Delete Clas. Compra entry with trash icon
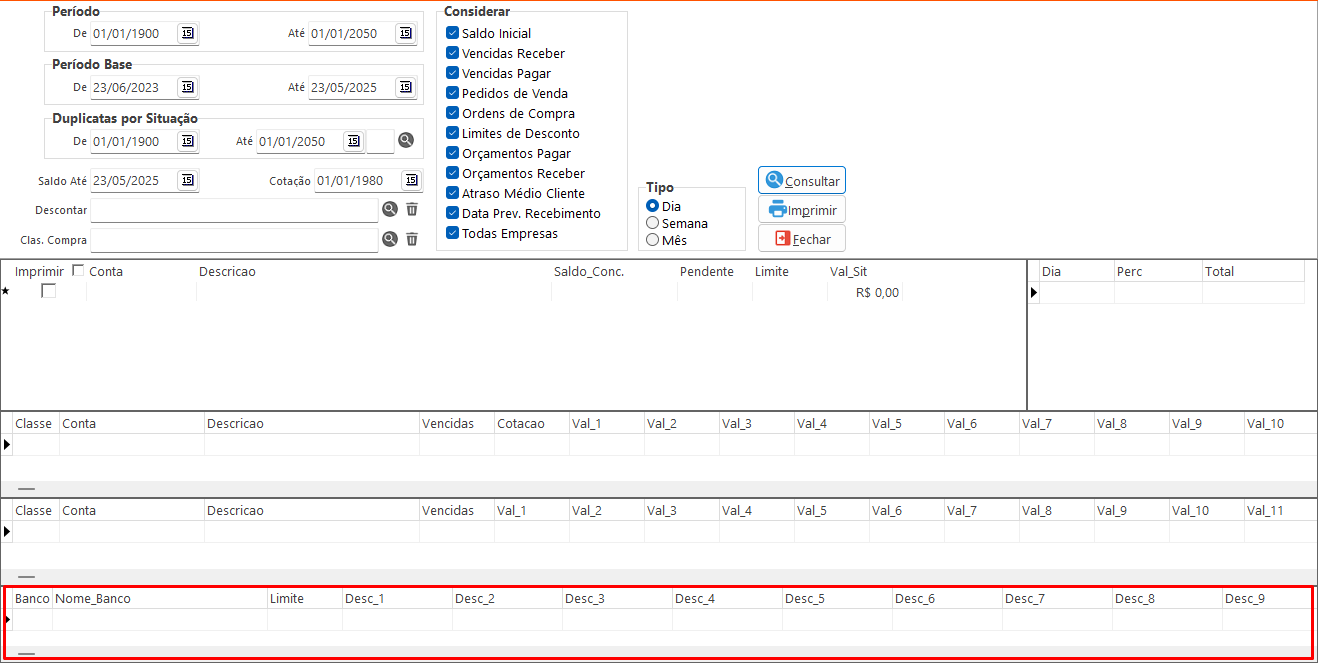 point(411,240)
